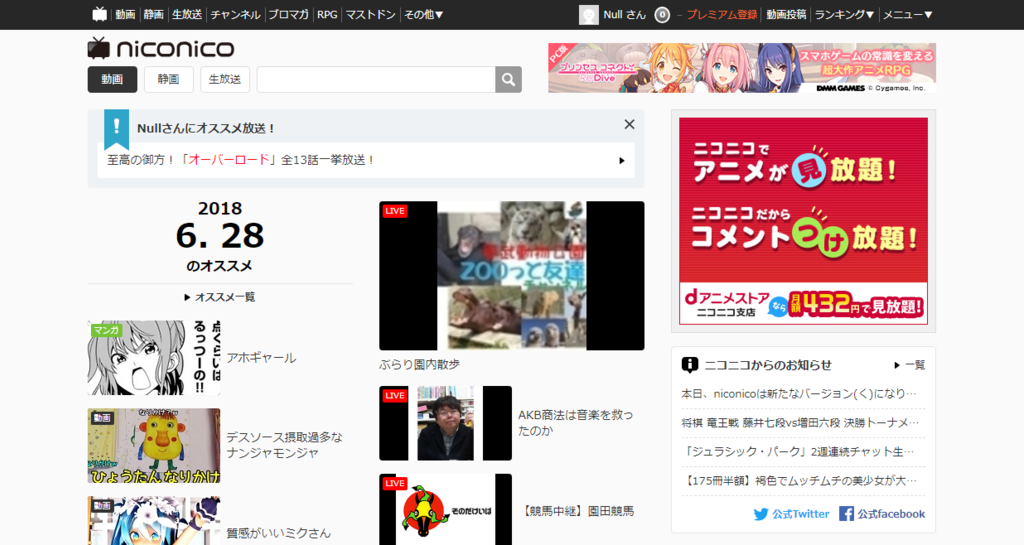Select the 生放送 search tab
The image size is (1024, 545).
[x=225, y=80]
